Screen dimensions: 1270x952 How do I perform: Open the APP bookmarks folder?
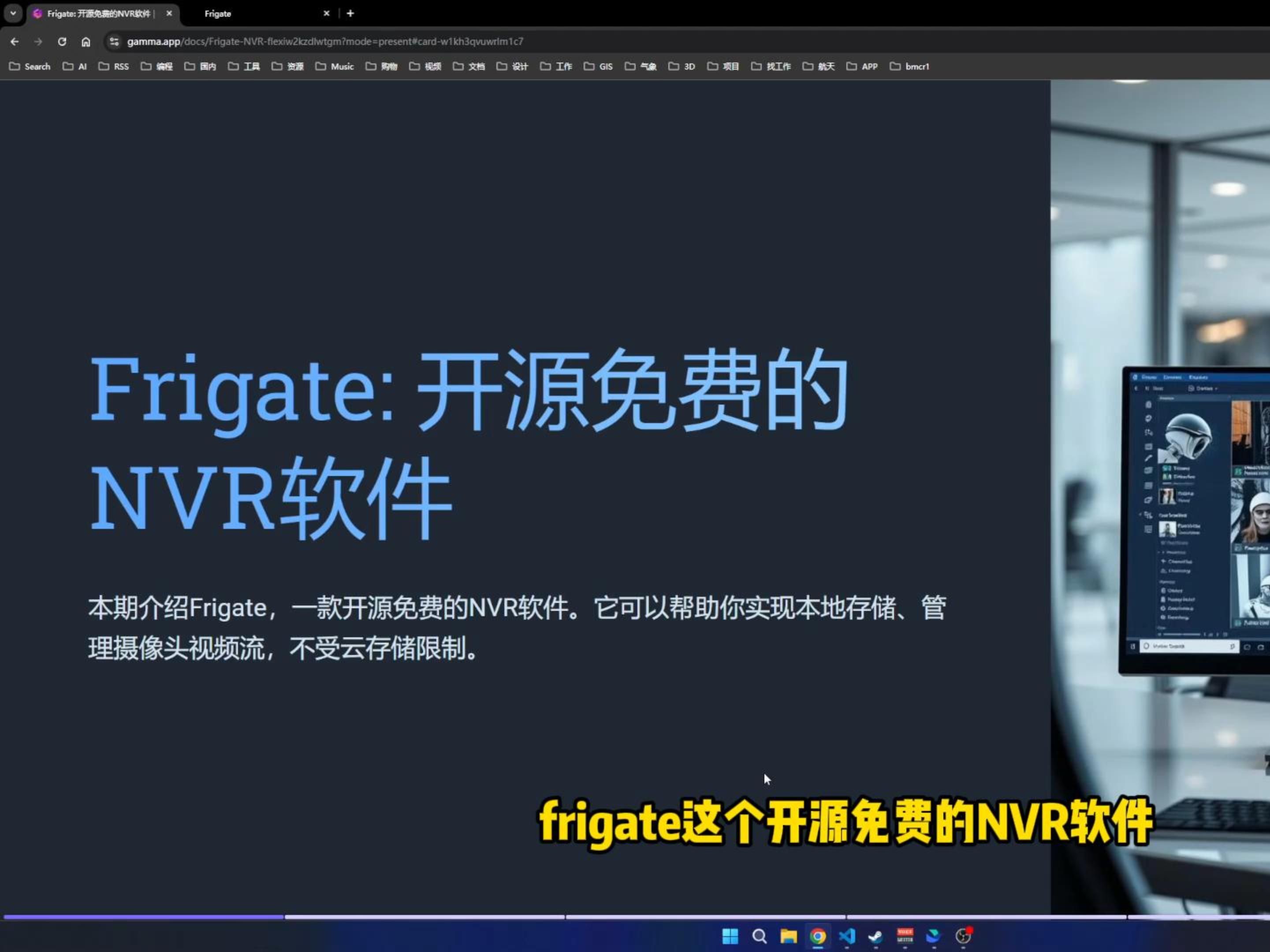pyautogui.click(x=862, y=67)
